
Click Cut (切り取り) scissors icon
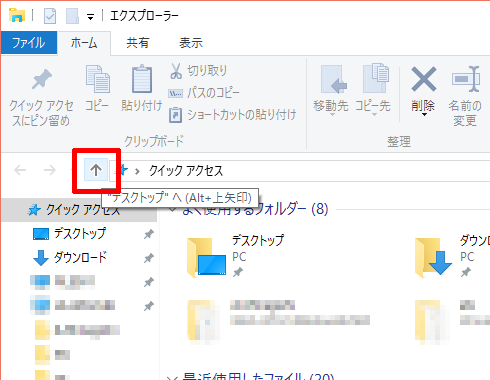click(x=176, y=71)
